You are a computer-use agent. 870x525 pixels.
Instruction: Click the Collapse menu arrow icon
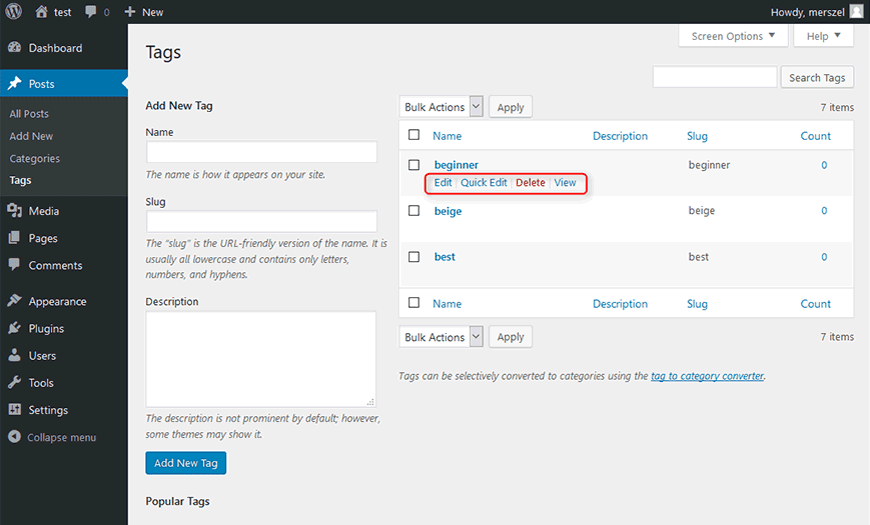coord(14,437)
